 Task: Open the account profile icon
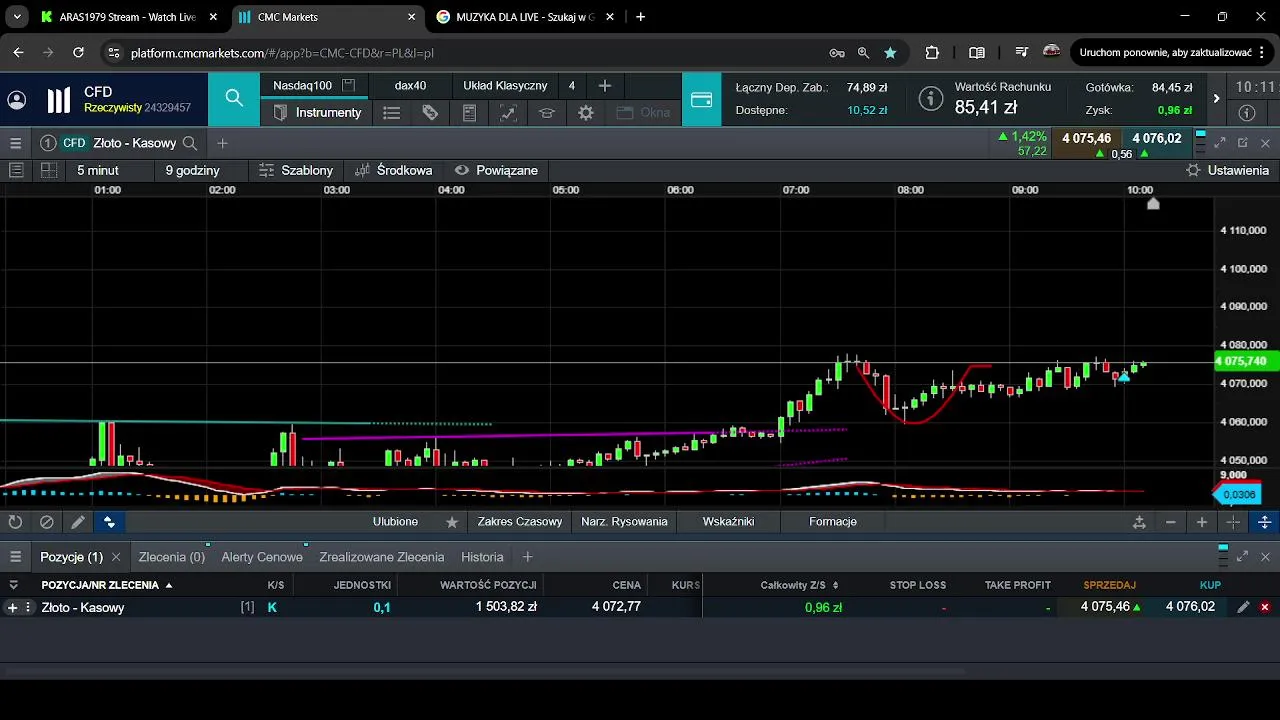click(x=17, y=100)
